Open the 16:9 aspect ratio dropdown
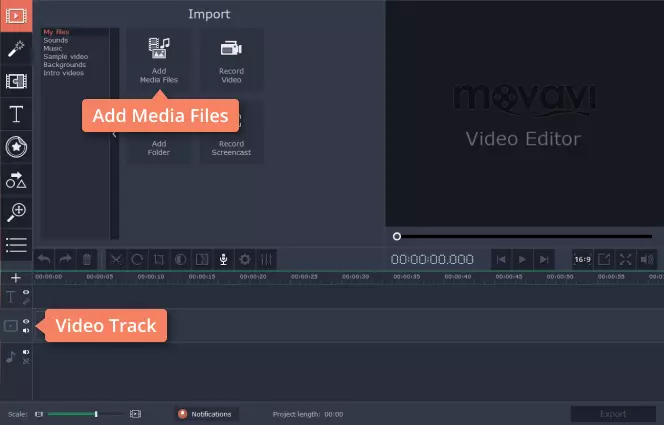 click(582, 259)
